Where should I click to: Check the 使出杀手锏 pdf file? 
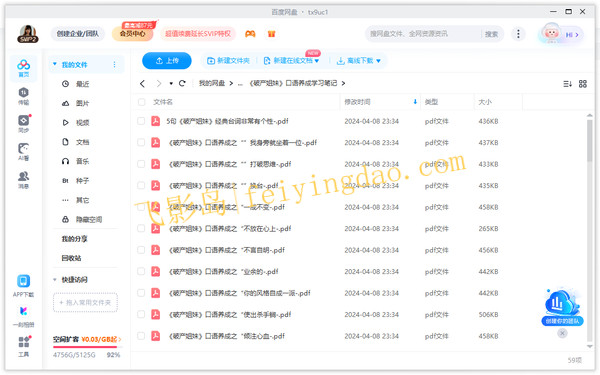[x=141, y=315]
